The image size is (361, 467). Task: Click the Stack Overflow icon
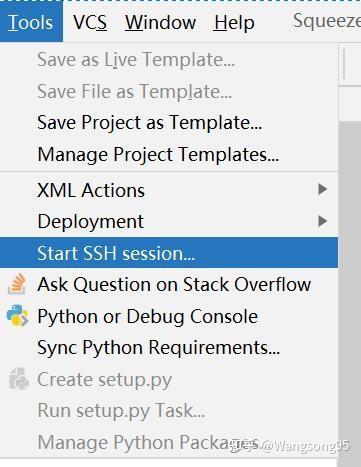click(17, 284)
